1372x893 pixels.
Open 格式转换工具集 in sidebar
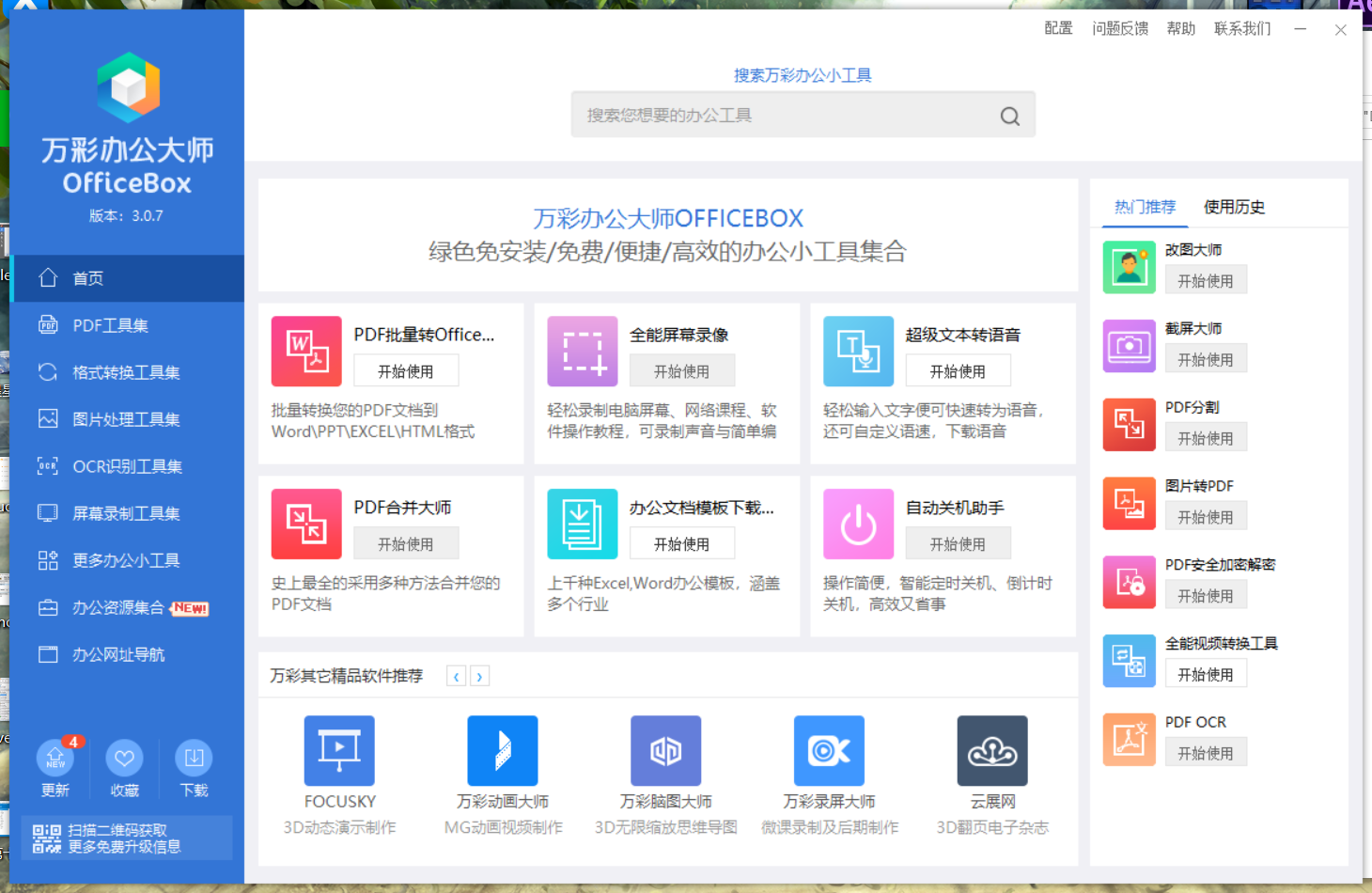point(127,372)
